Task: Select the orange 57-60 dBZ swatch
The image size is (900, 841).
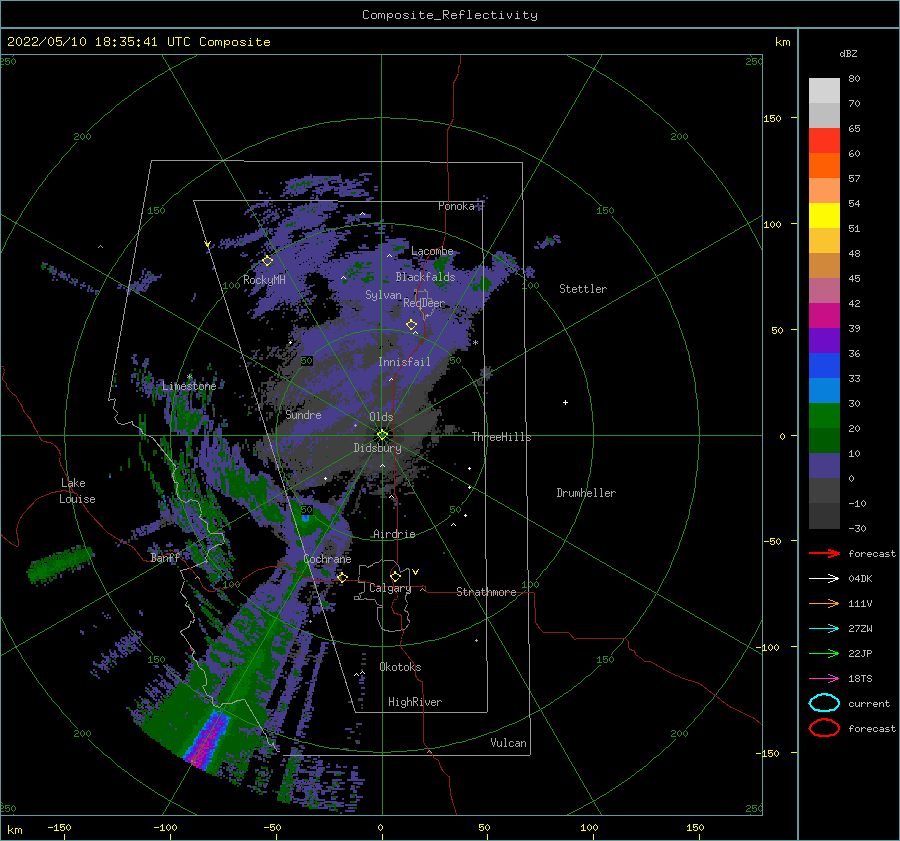Action: coord(824,166)
